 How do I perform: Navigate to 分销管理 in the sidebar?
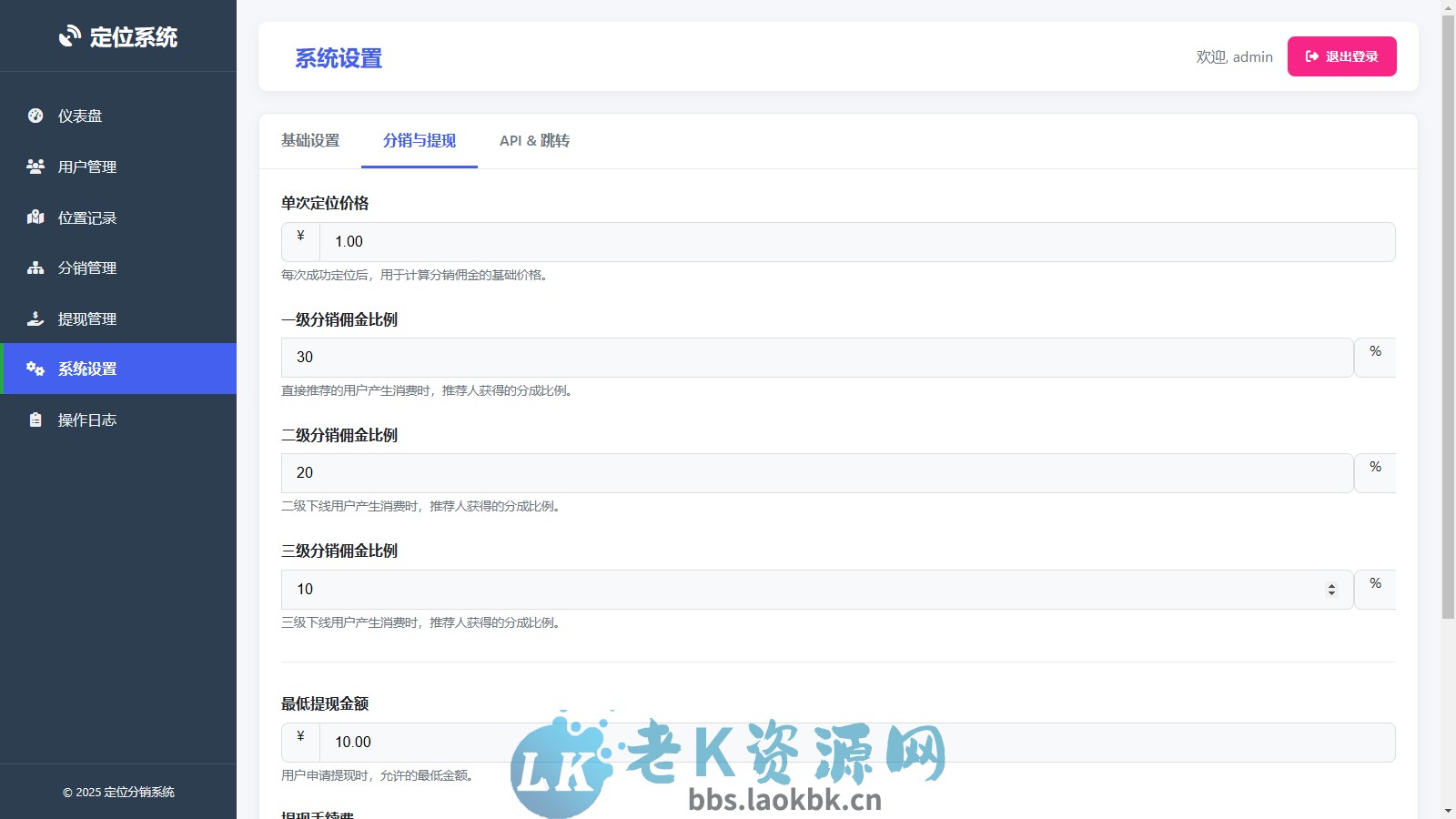click(x=86, y=268)
